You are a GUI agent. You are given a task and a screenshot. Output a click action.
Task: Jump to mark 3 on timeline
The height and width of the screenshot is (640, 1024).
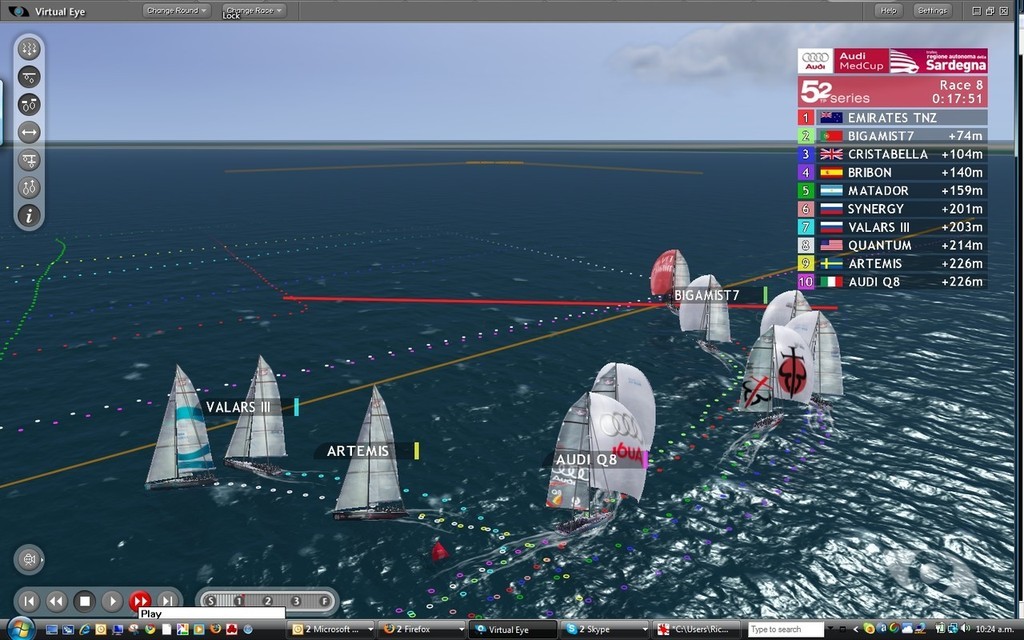click(x=296, y=601)
